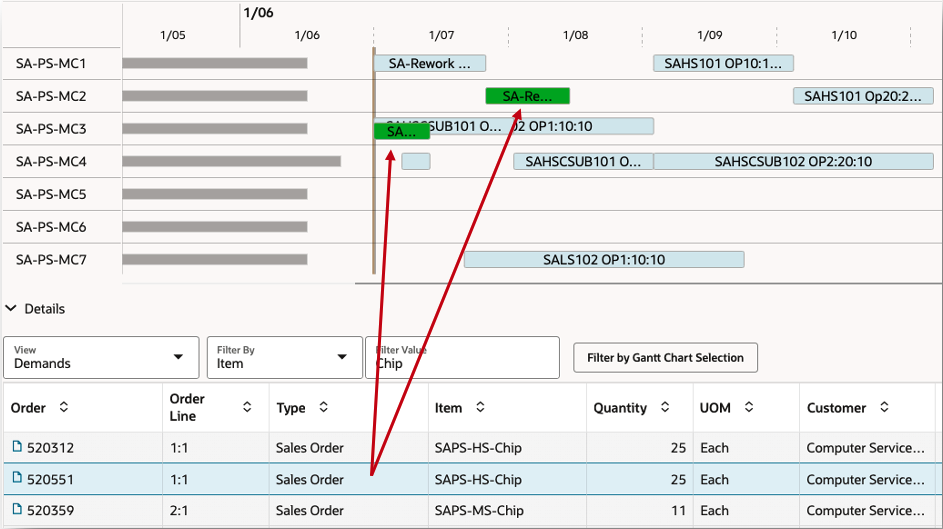Image resolution: width=943 pixels, height=529 pixels.
Task: Click the 1/07 date header
Action: coord(441,35)
